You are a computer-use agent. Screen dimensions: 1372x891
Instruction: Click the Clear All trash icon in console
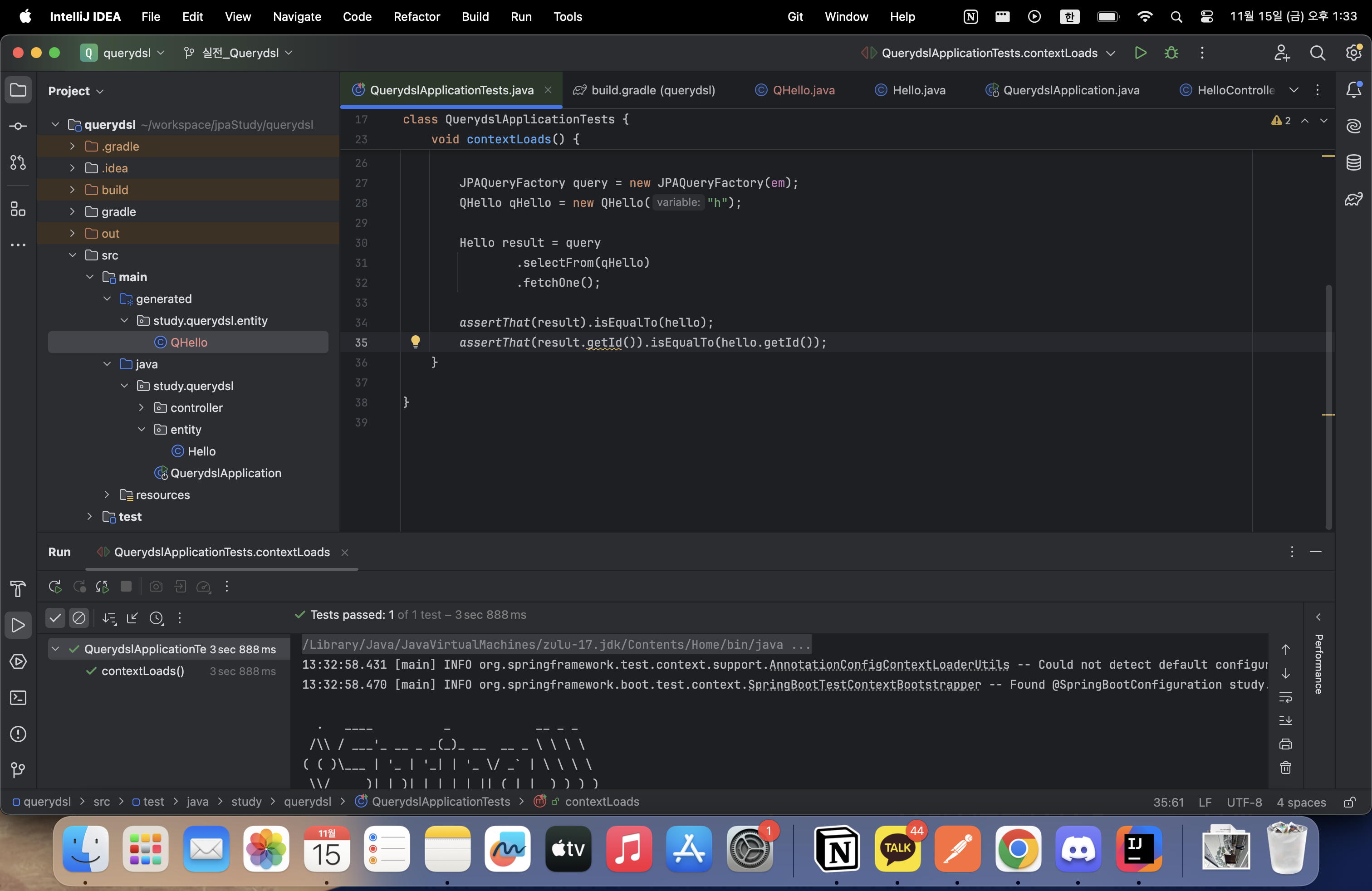coord(1285,768)
